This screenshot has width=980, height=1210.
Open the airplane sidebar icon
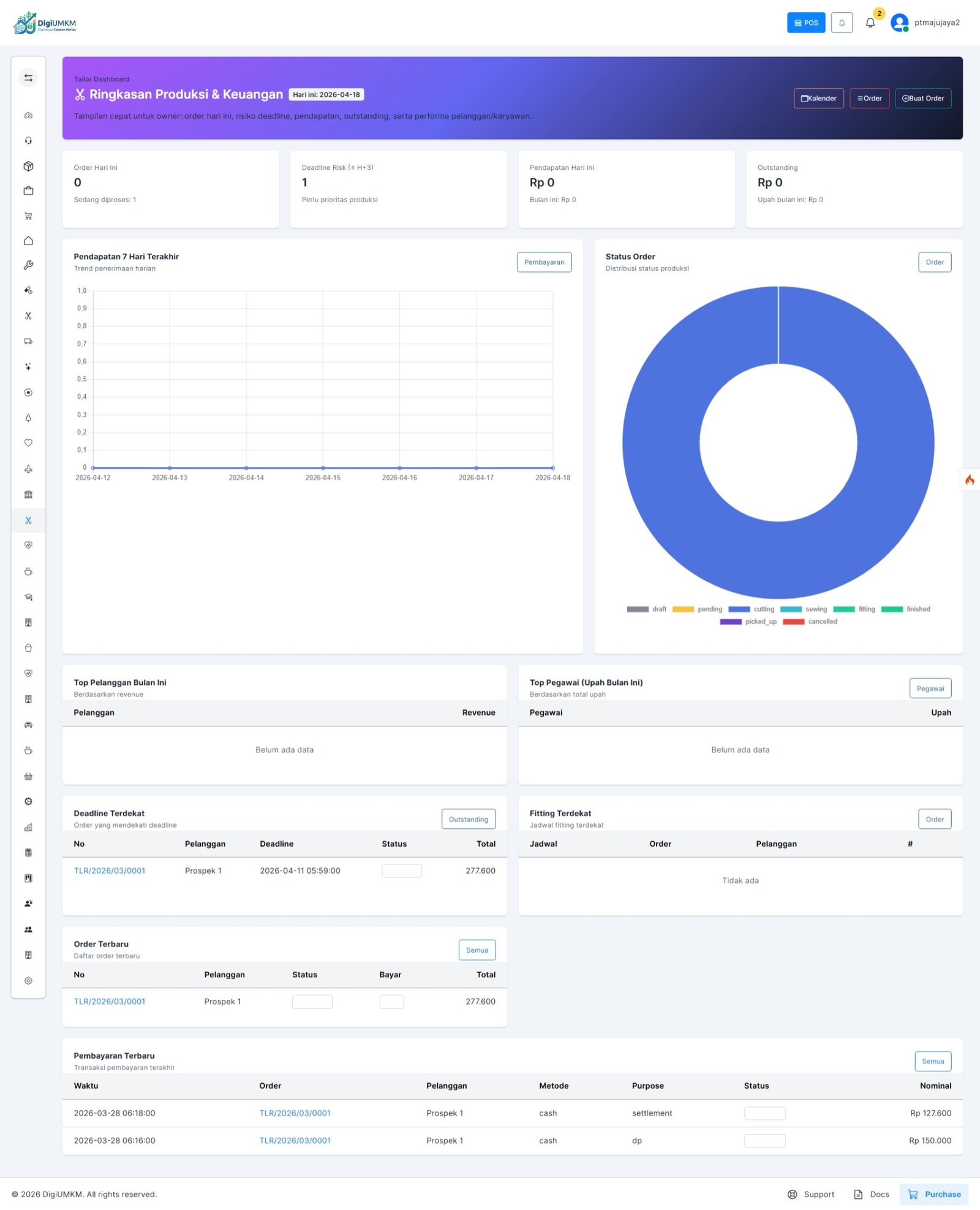tap(28, 469)
